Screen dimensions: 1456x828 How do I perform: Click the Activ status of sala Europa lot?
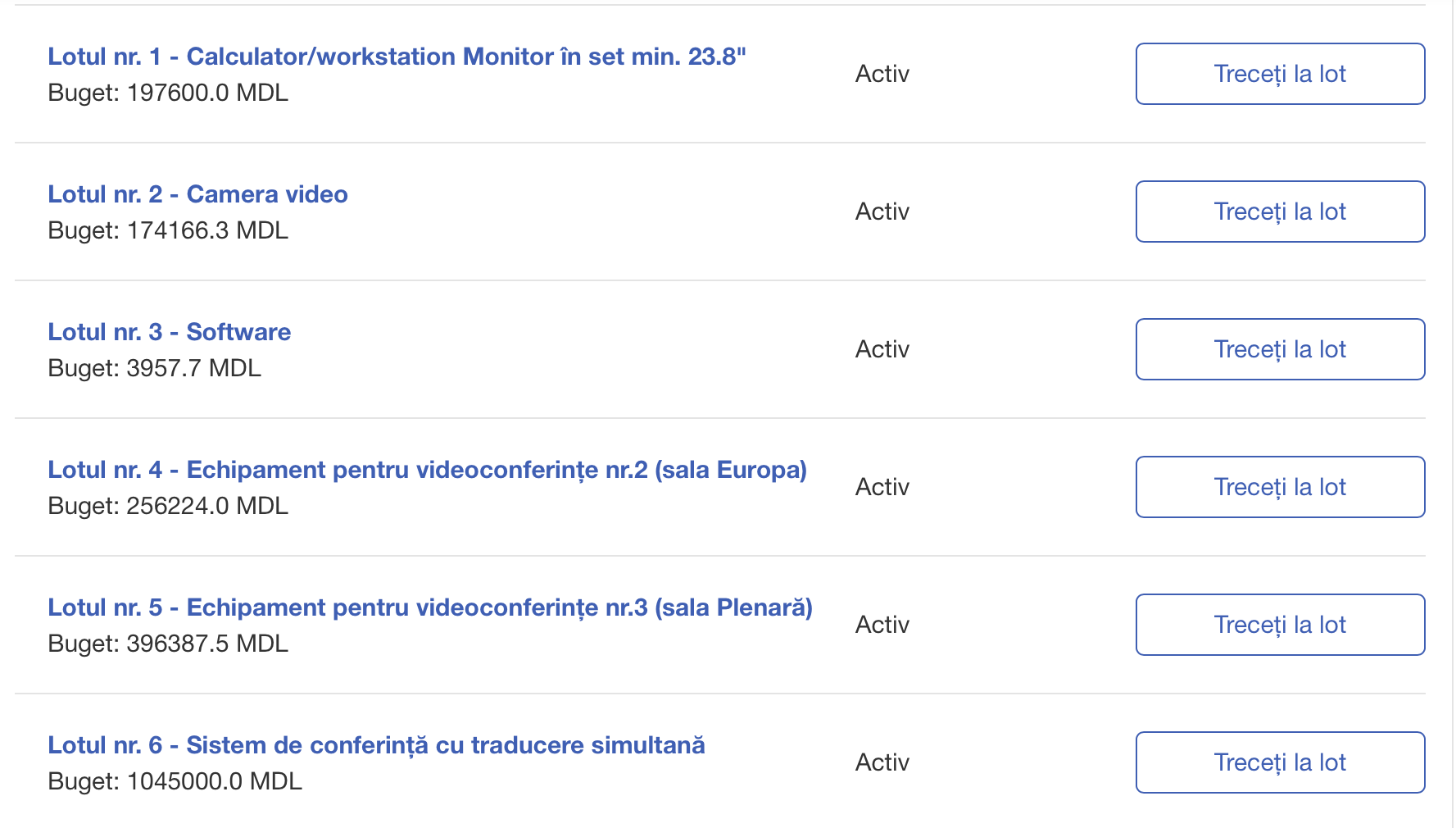tap(882, 487)
